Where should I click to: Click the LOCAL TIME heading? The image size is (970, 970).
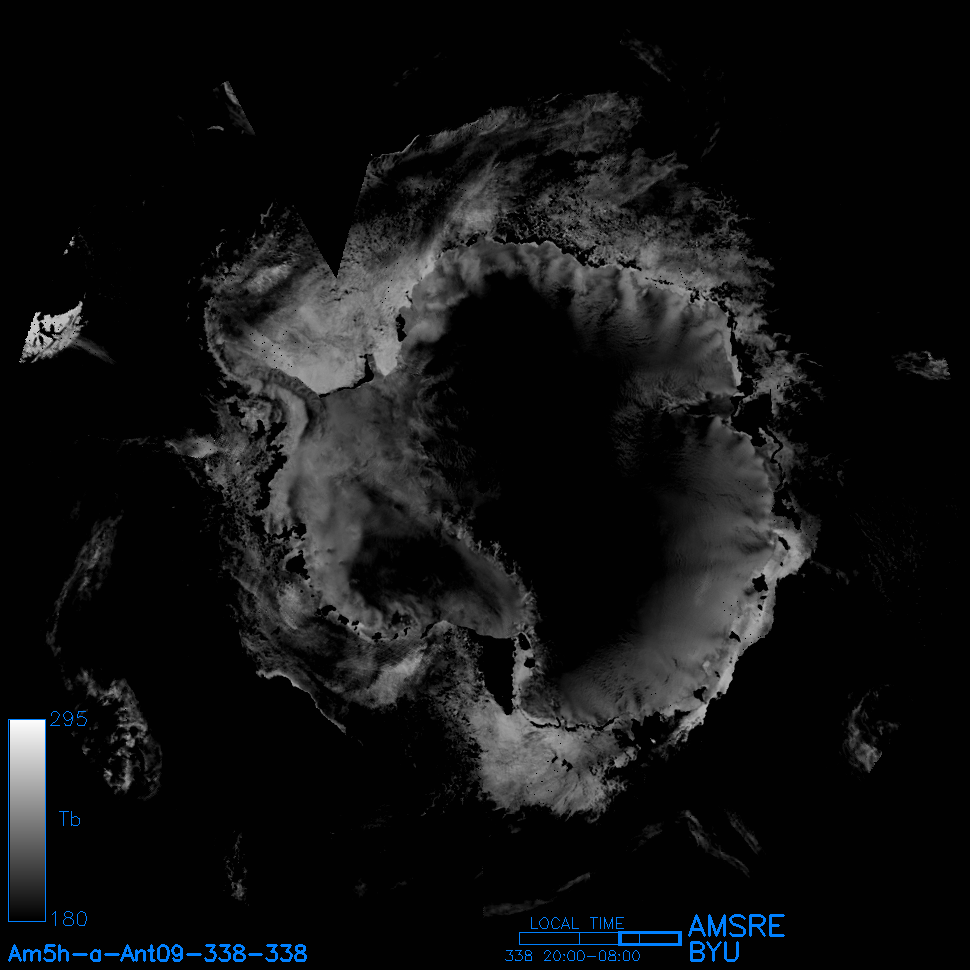(577, 923)
